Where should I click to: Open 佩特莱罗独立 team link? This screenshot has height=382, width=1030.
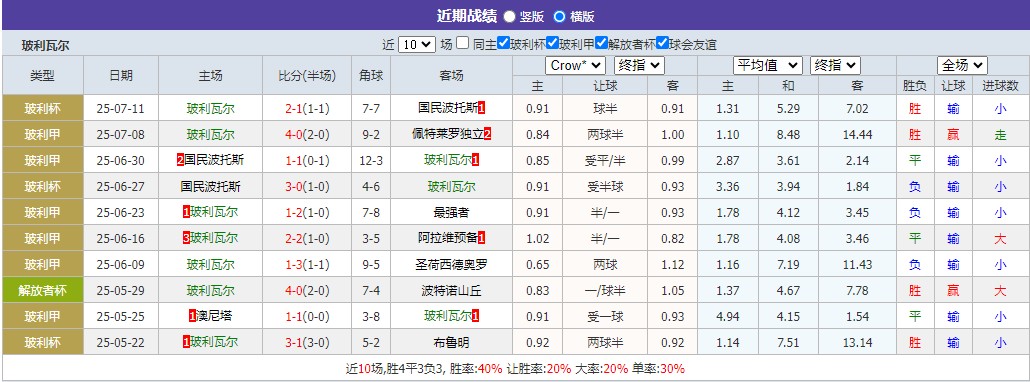[x=447, y=134]
